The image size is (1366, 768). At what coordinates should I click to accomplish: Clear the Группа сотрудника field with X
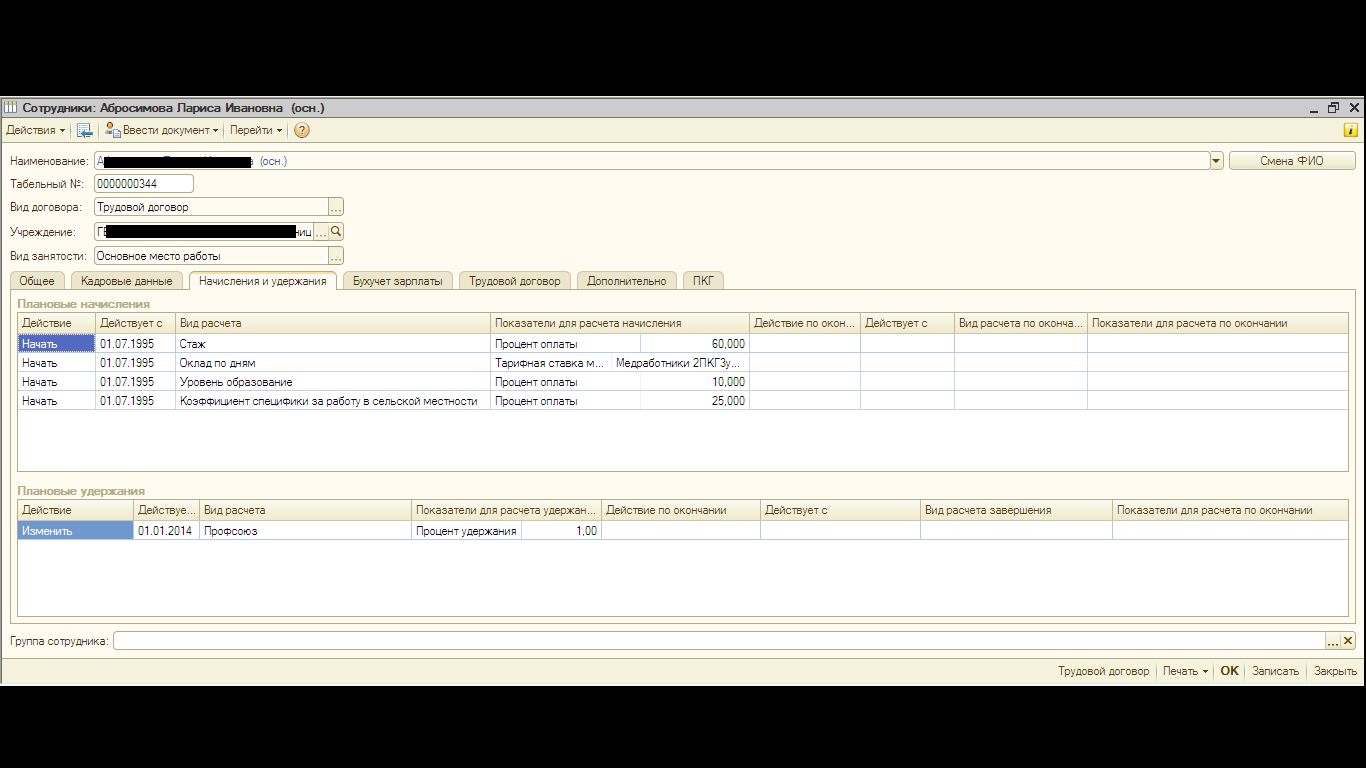(x=1348, y=641)
